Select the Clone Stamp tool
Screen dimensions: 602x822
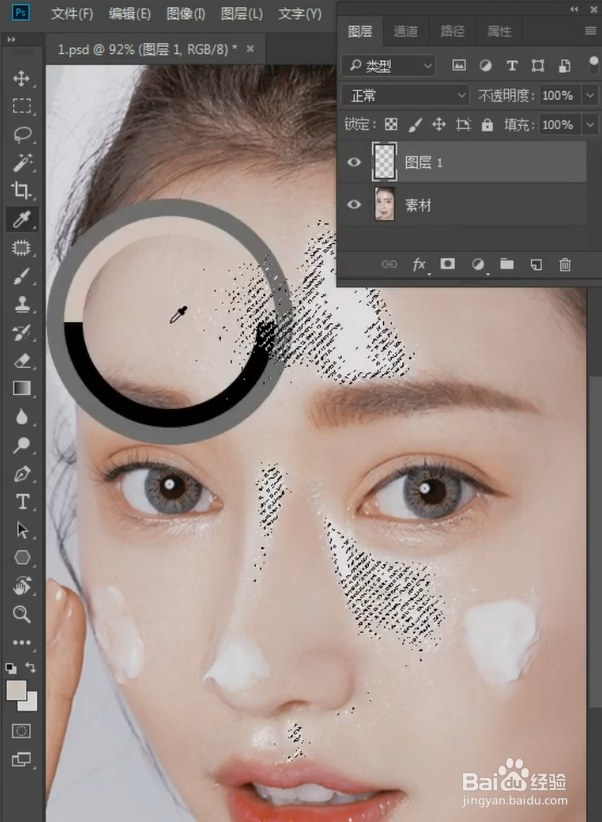coord(22,304)
